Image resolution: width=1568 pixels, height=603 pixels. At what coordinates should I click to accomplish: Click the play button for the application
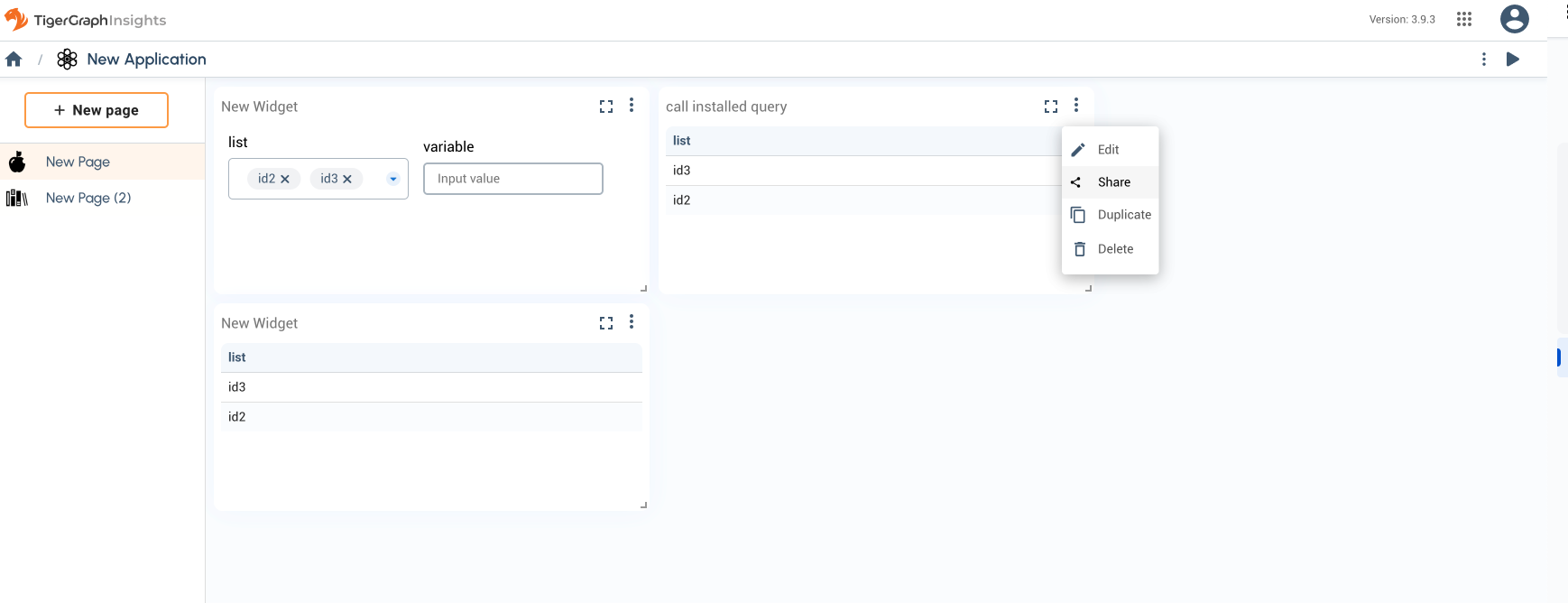pyautogui.click(x=1513, y=60)
